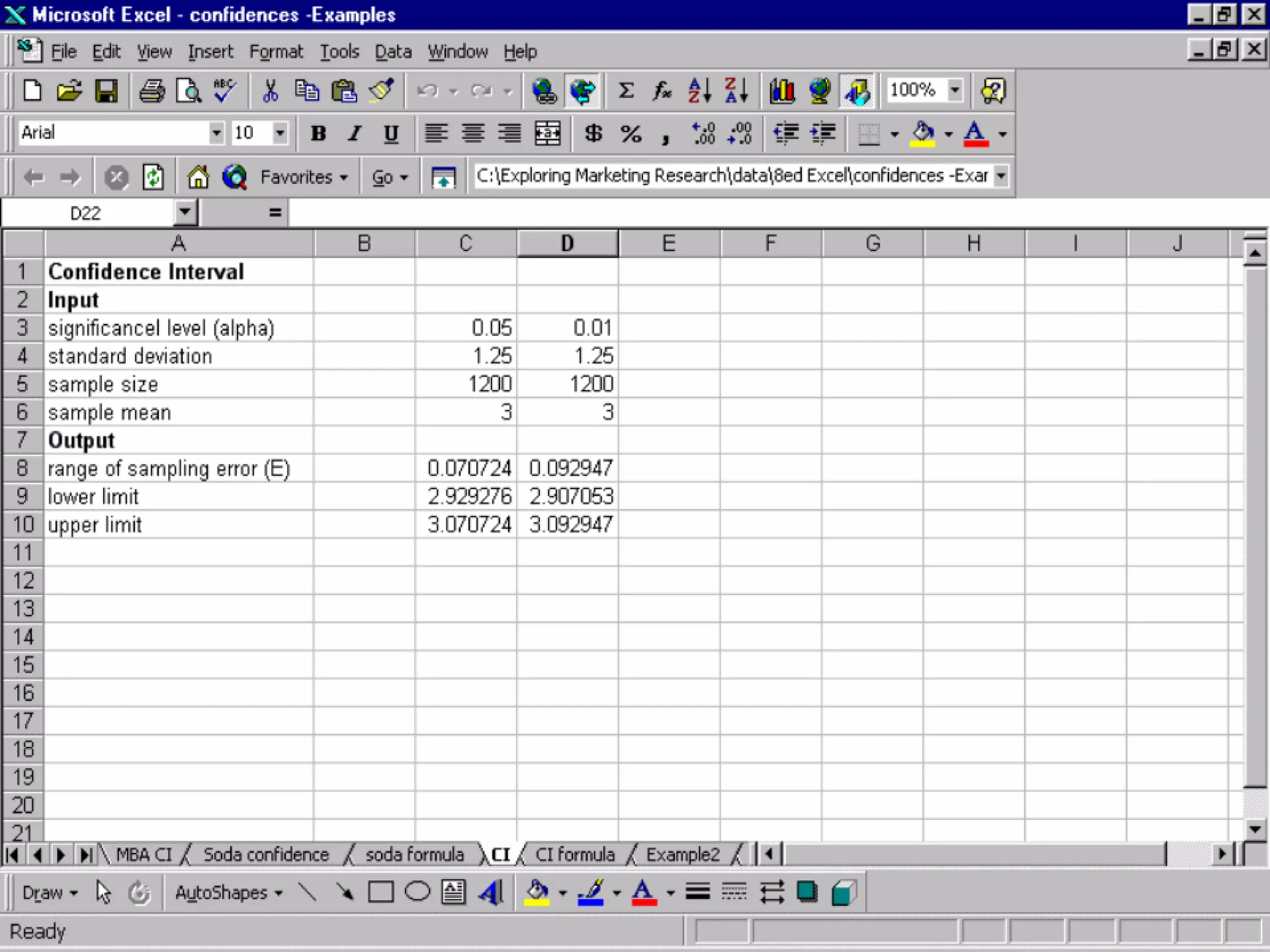
Task: Click the Merge and Center icon
Action: click(x=548, y=133)
